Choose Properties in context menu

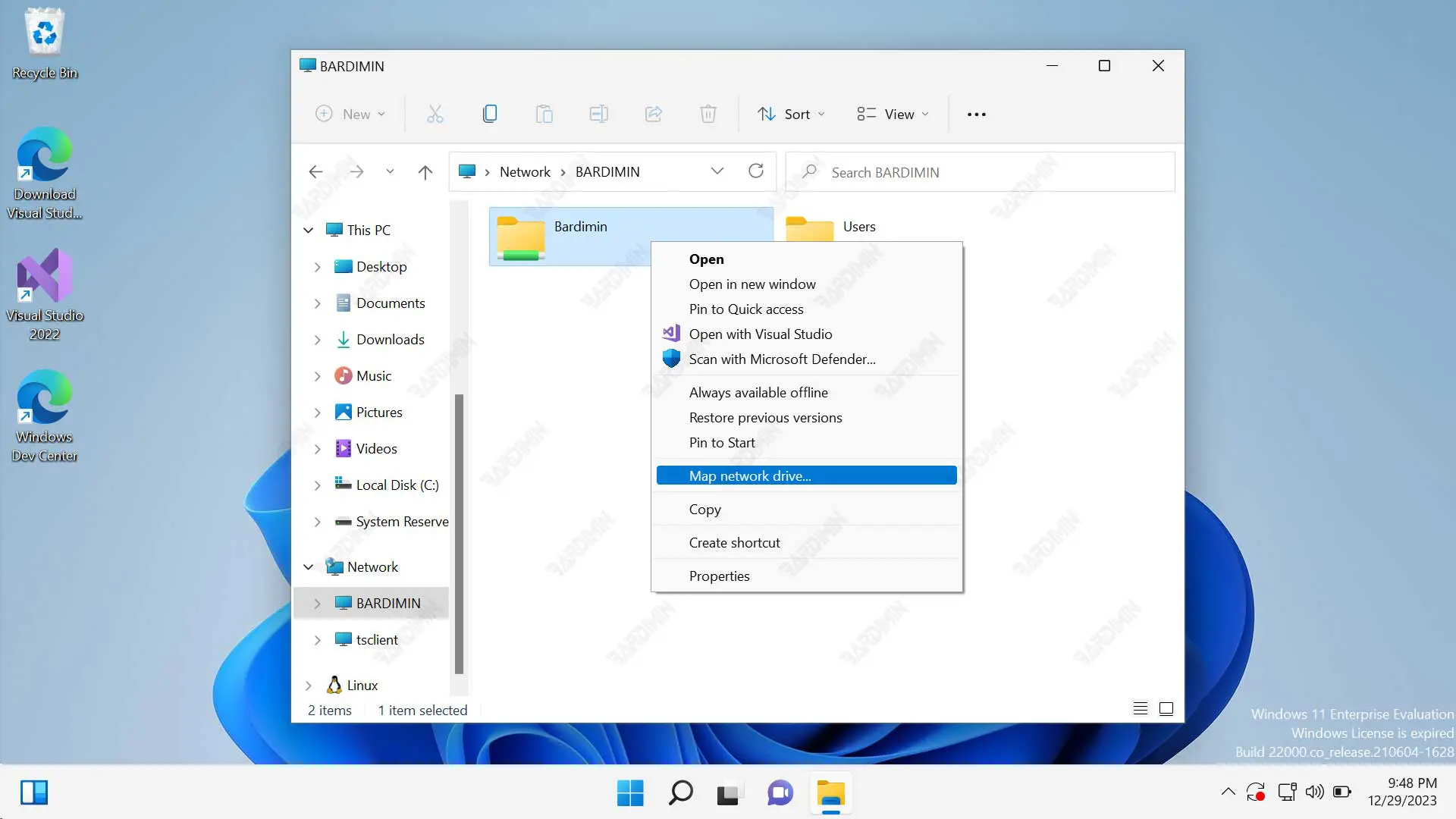[x=807, y=576]
